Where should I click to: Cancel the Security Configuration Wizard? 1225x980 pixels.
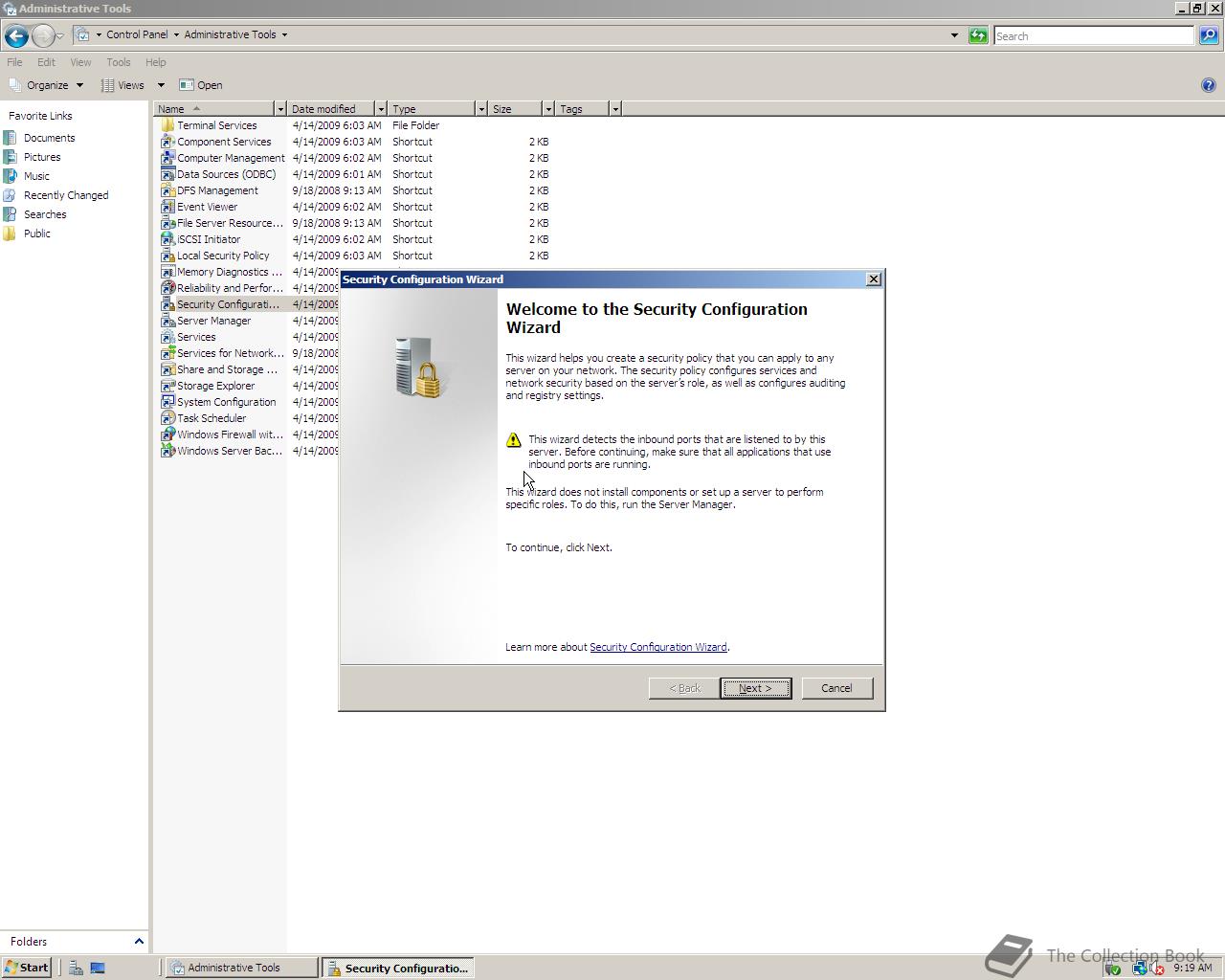point(836,688)
